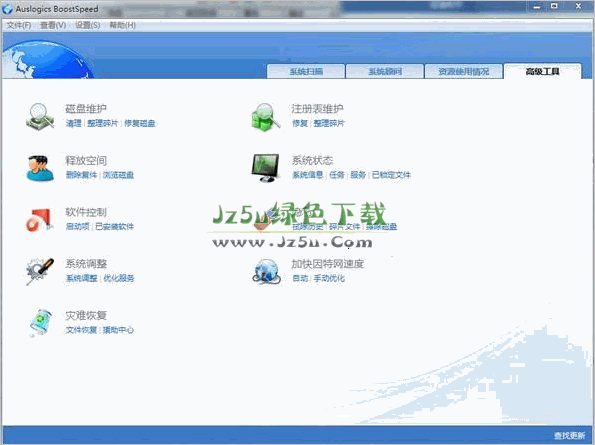Click the 擦除磁盘 link
The height and width of the screenshot is (445, 595).
click(x=381, y=226)
